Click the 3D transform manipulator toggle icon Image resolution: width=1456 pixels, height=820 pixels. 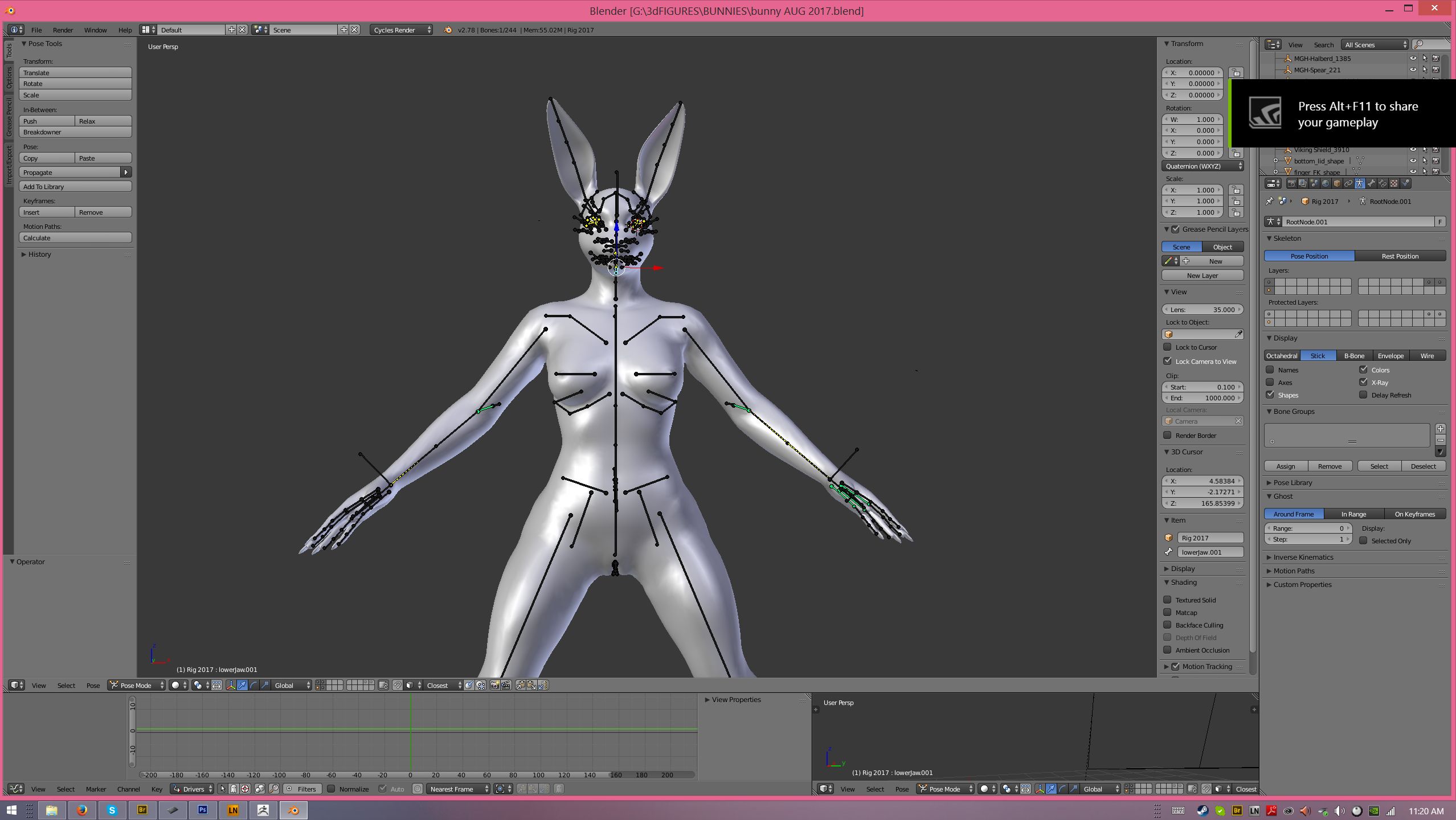coord(231,685)
